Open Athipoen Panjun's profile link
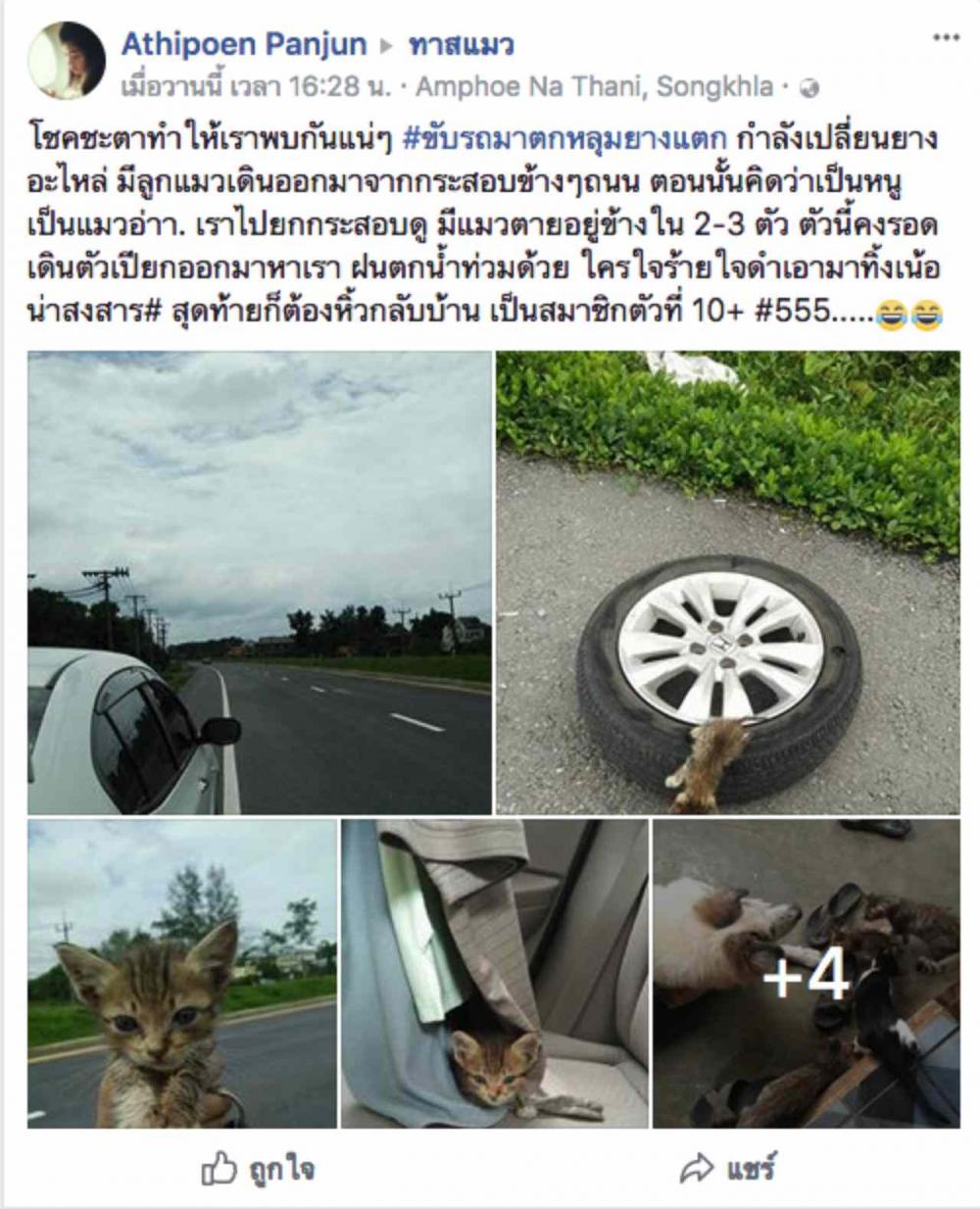980x1209 pixels. [x=244, y=44]
